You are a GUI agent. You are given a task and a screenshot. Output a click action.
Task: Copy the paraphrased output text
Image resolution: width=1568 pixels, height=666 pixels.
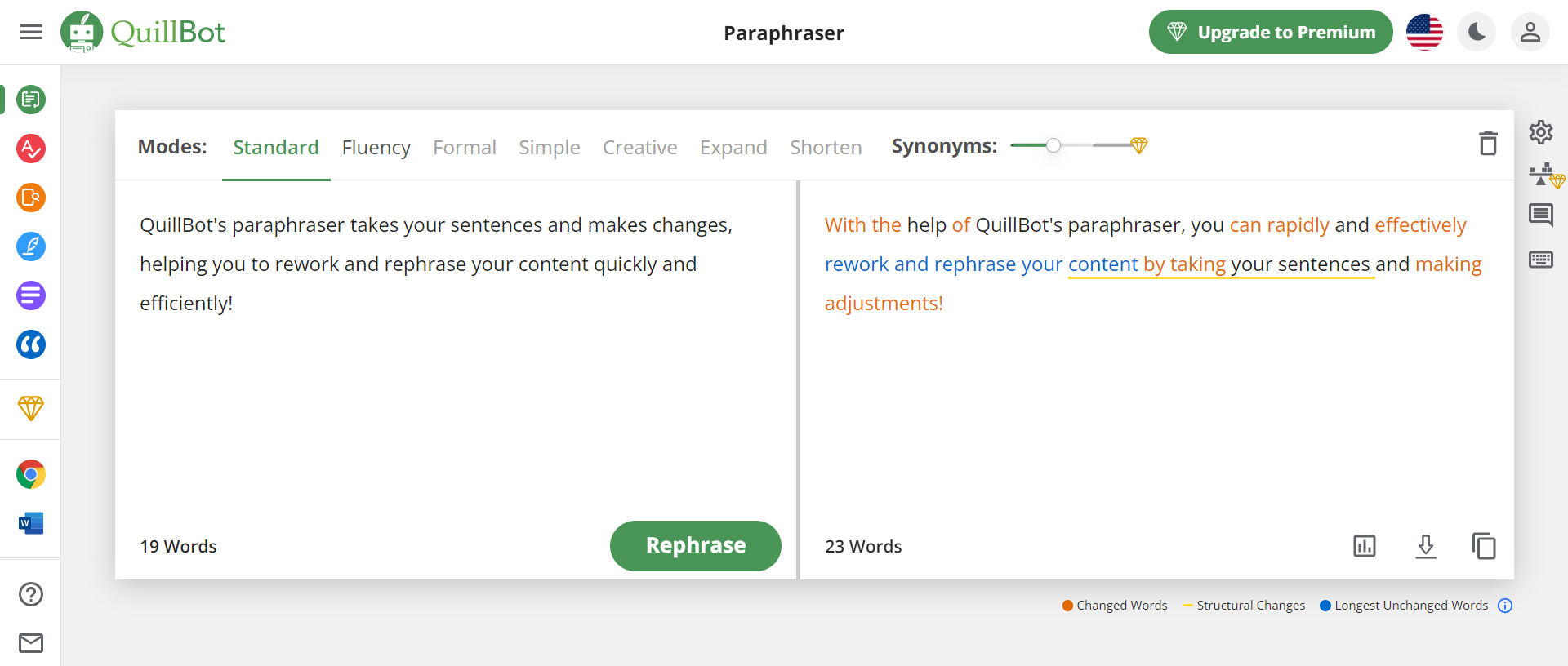tap(1483, 545)
